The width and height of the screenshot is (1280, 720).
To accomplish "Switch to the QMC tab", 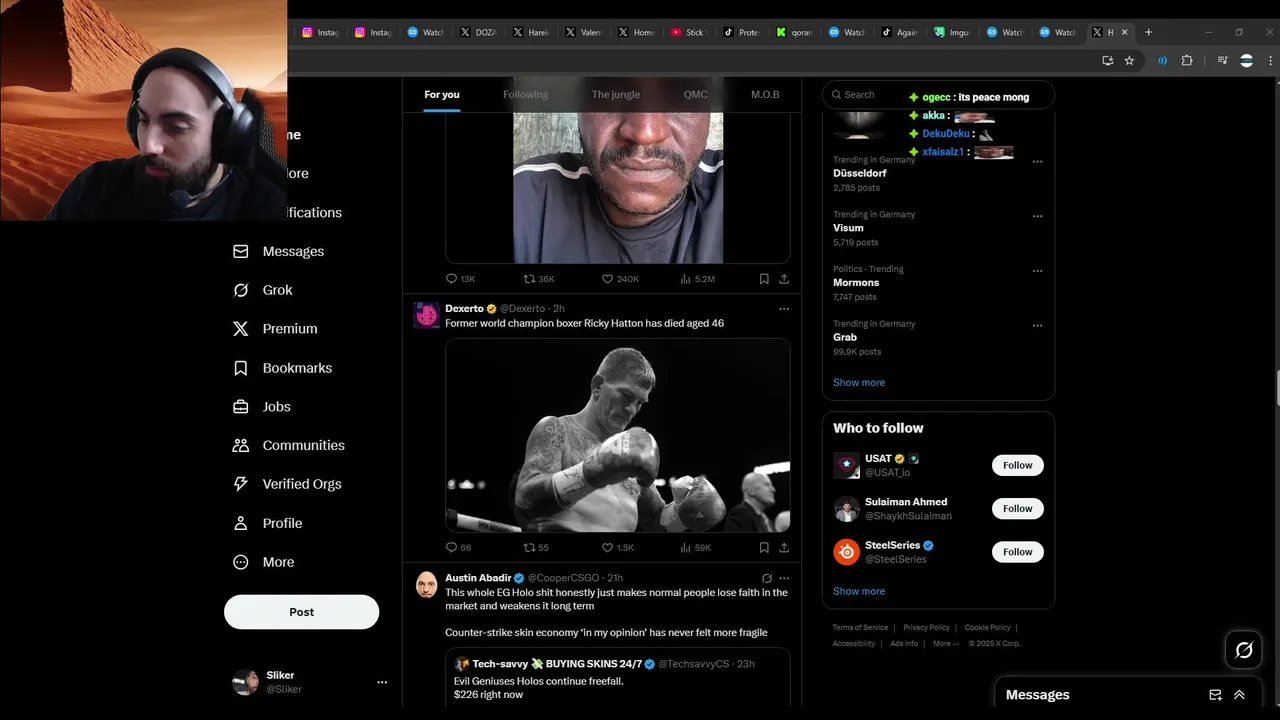I will pyautogui.click(x=695, y=94).
